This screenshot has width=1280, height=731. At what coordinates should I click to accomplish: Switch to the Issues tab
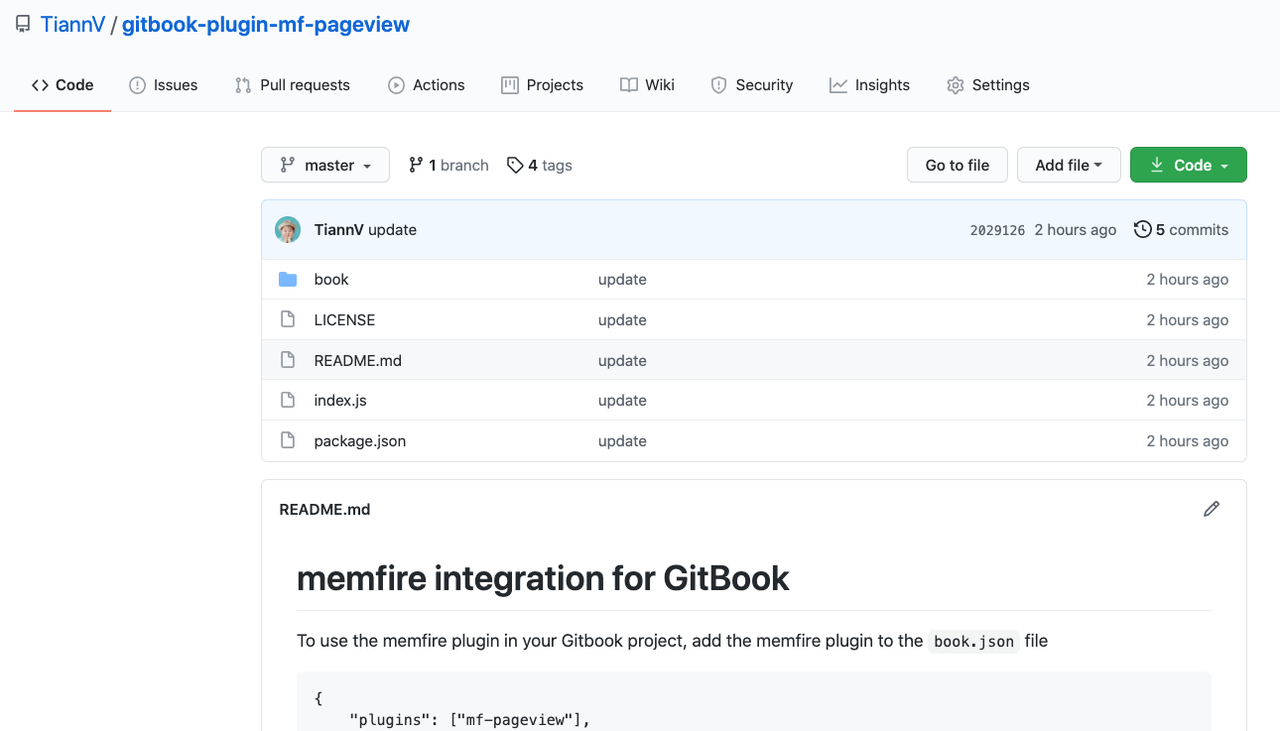(164, 85)
